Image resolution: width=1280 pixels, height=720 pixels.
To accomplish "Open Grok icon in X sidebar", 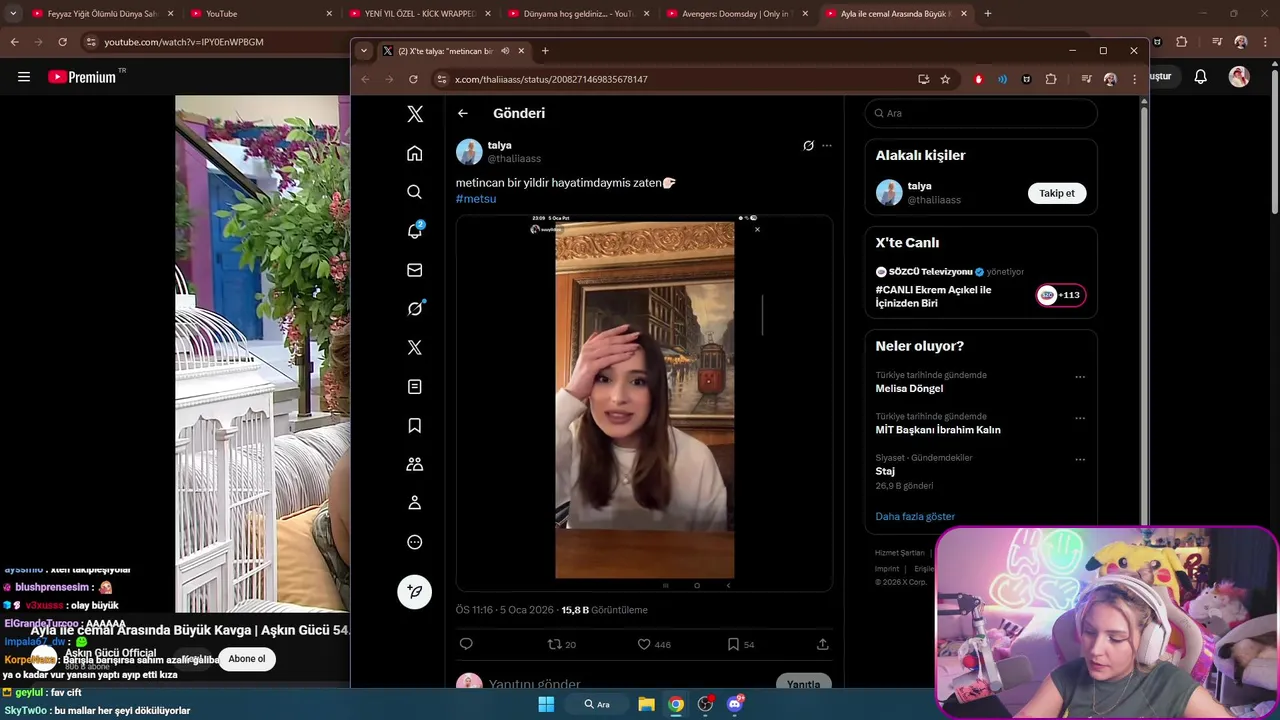I will click(415, 308).
